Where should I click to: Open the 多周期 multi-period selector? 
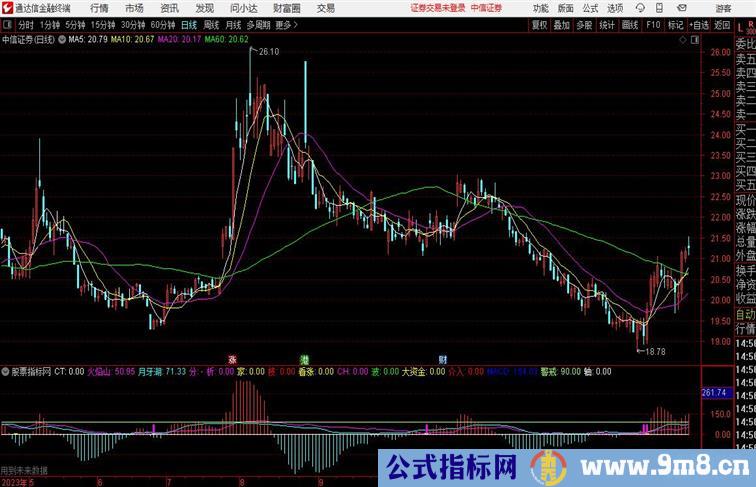click(x=258, y=24)
